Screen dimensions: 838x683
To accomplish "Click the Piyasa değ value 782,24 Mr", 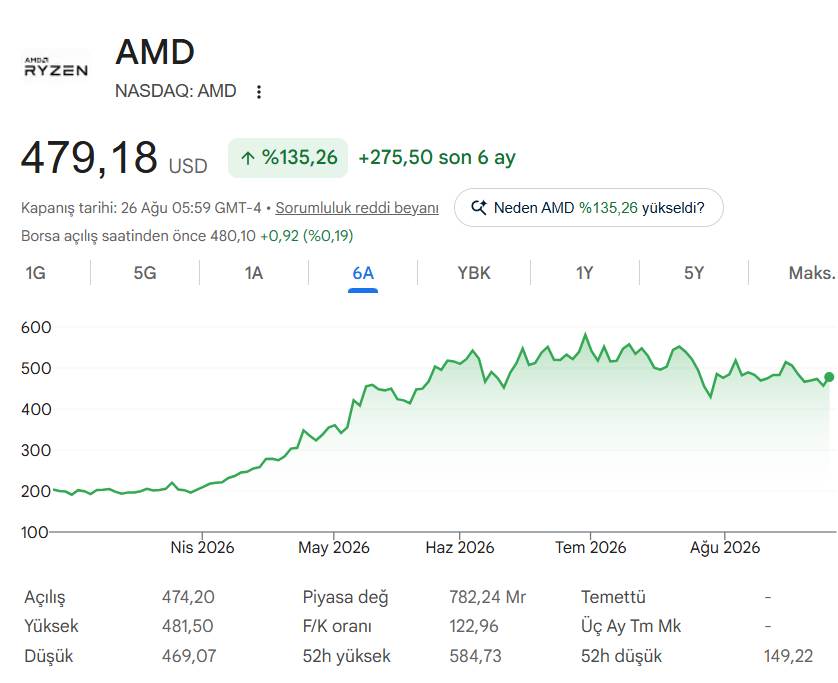I will 487,597.
